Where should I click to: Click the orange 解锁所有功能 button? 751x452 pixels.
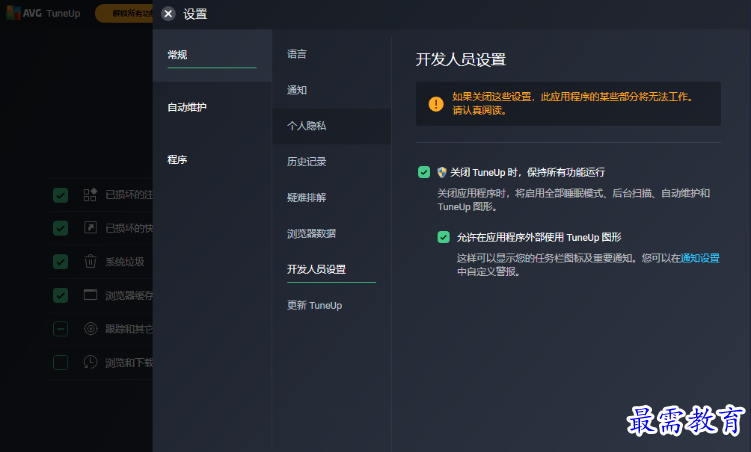125,13
